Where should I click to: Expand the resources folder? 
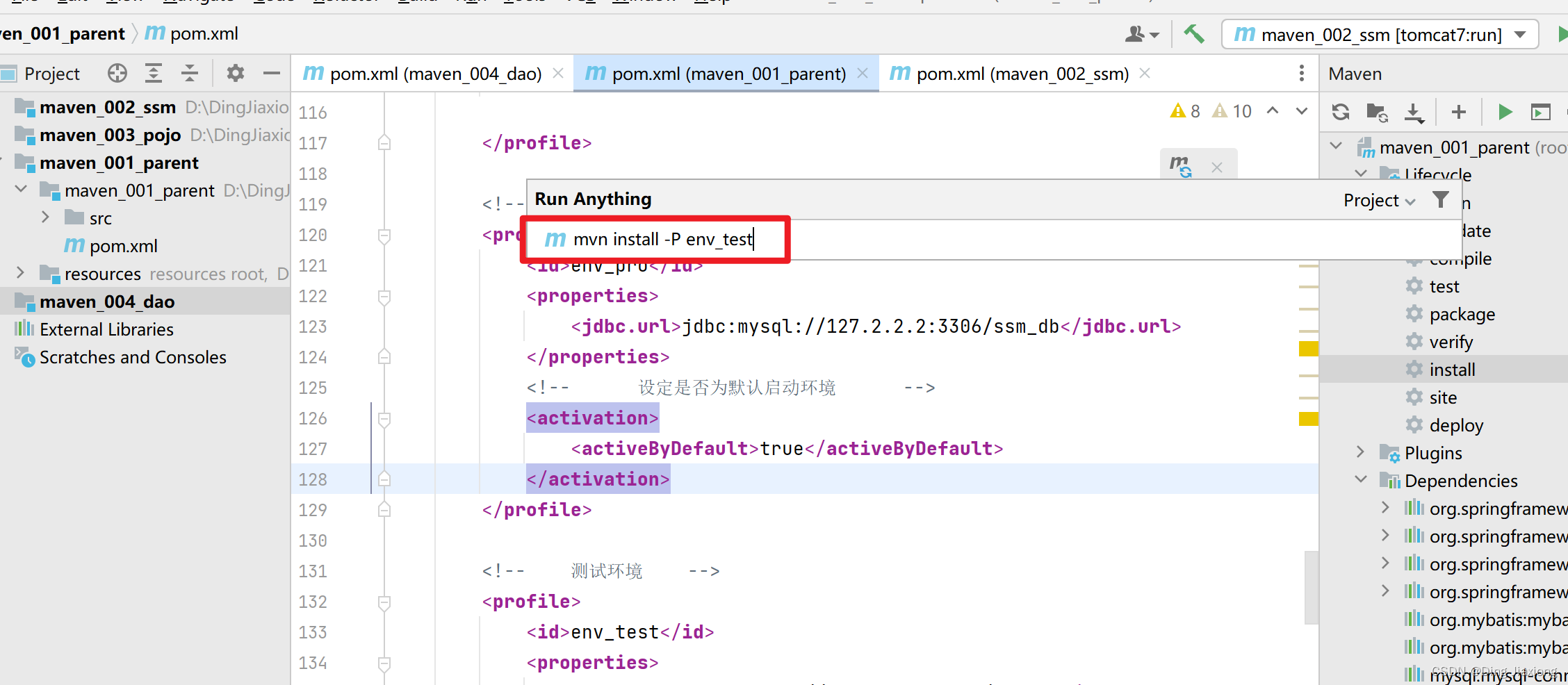(20, 273)
